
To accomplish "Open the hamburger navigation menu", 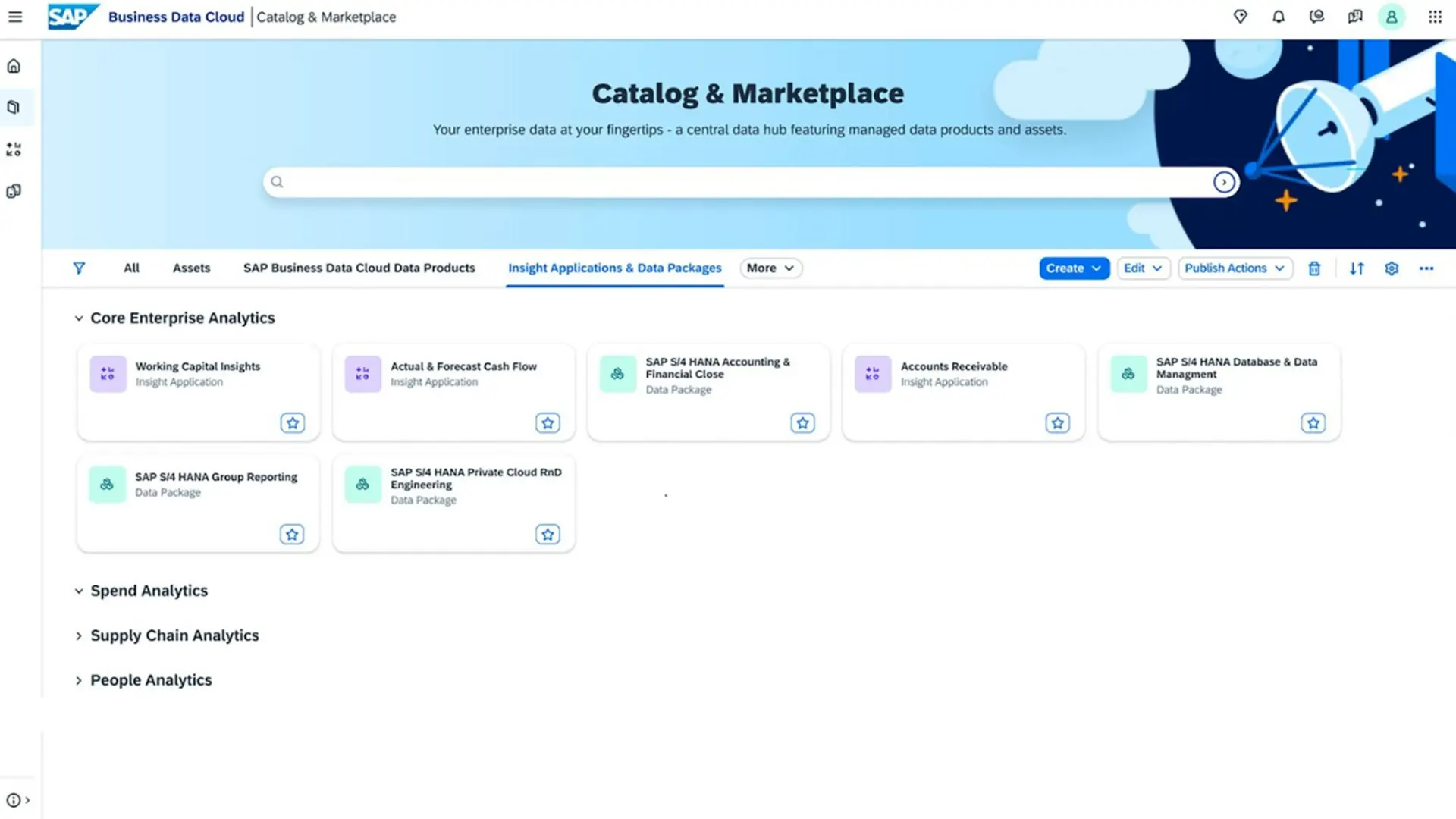I will pyautogui.click(x=15, y=17).
